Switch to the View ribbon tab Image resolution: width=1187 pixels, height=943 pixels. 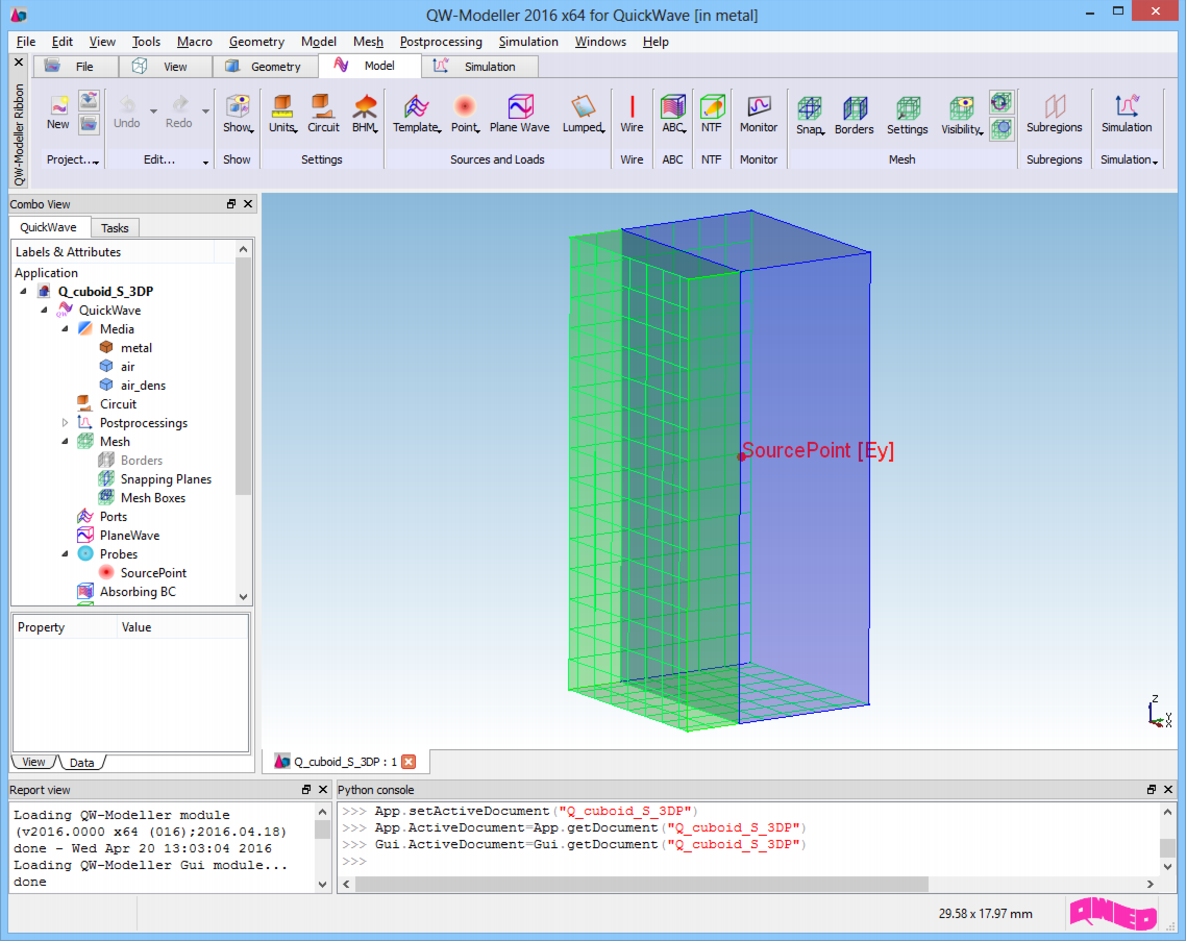pyautogui.click(x=164, y=67)
